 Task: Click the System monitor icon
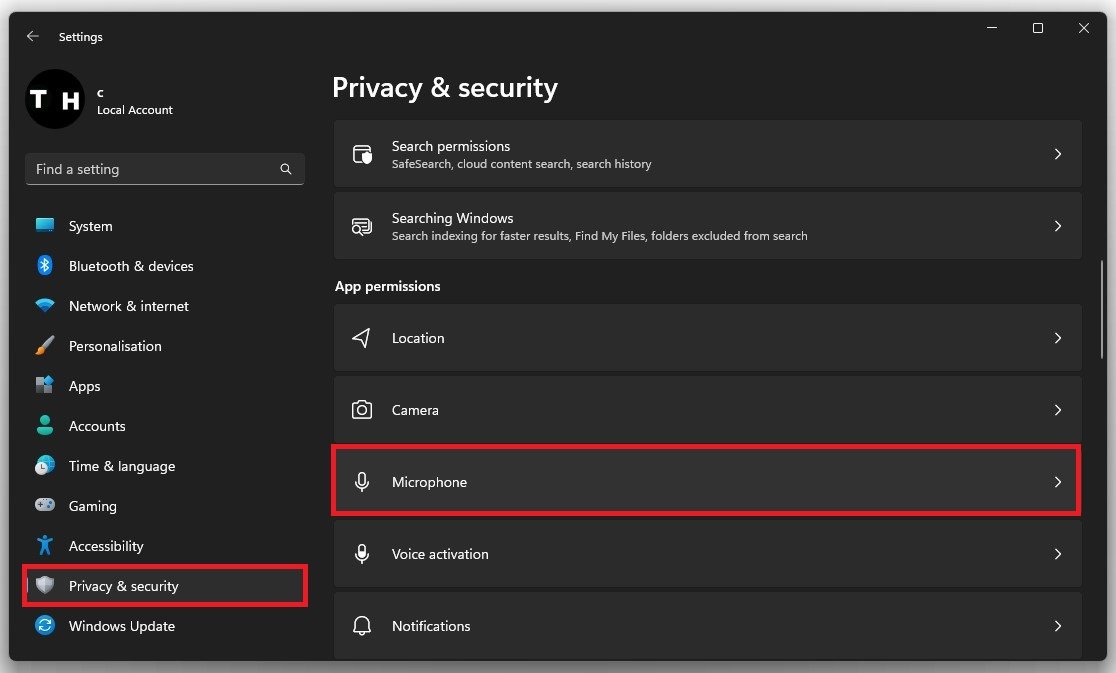[45, 226]
